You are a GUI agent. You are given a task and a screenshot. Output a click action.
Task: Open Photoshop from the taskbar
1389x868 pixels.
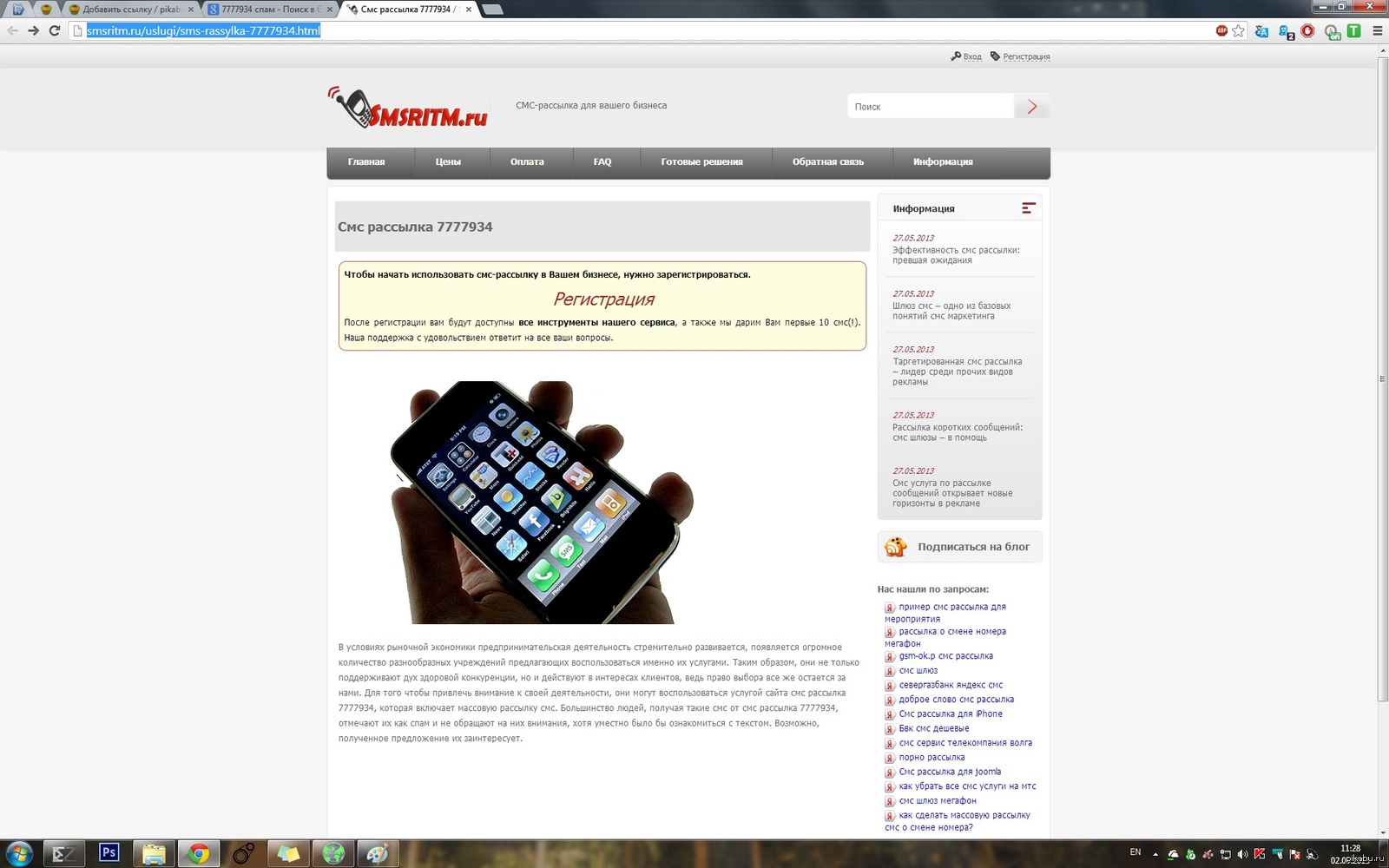(109, 853)
